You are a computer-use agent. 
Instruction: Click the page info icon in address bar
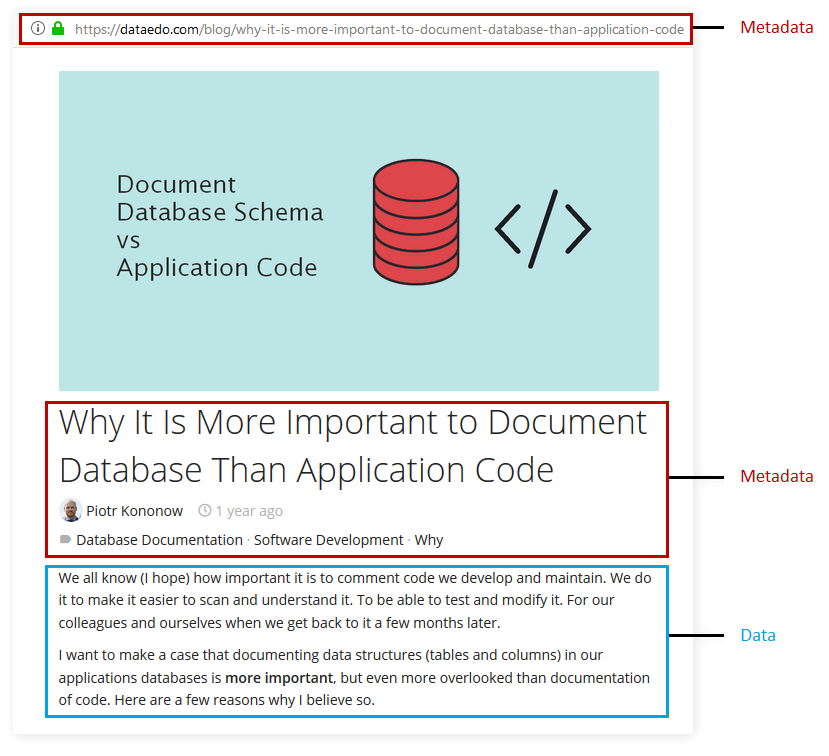point(37,28)
